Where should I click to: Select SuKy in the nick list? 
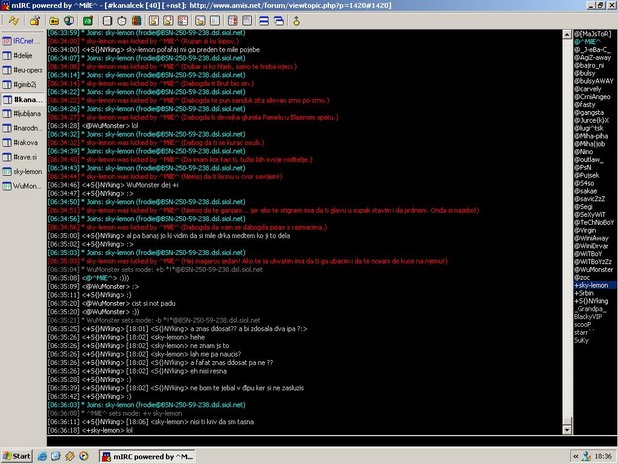pos(581,341)
